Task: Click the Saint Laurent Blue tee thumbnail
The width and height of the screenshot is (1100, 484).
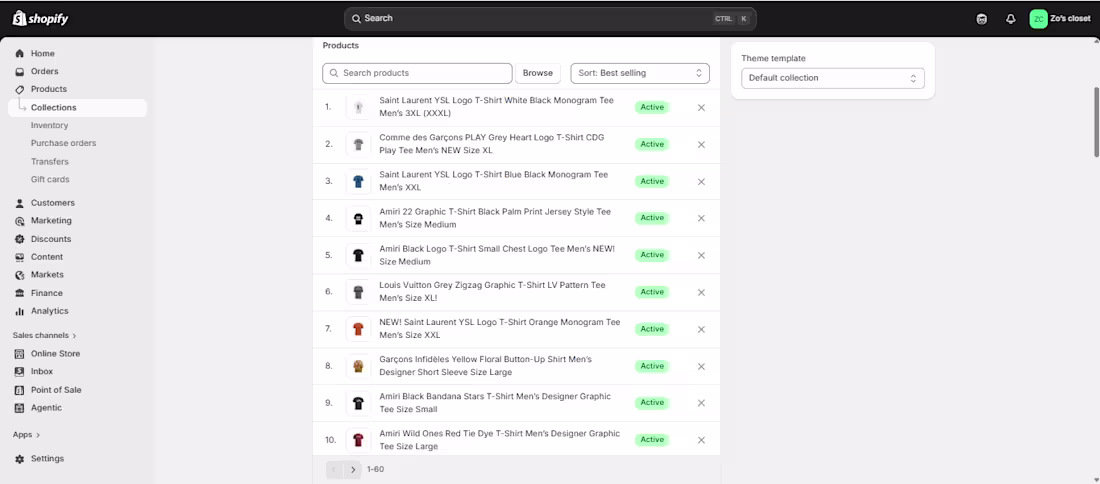Action: [x=358, y=182]
